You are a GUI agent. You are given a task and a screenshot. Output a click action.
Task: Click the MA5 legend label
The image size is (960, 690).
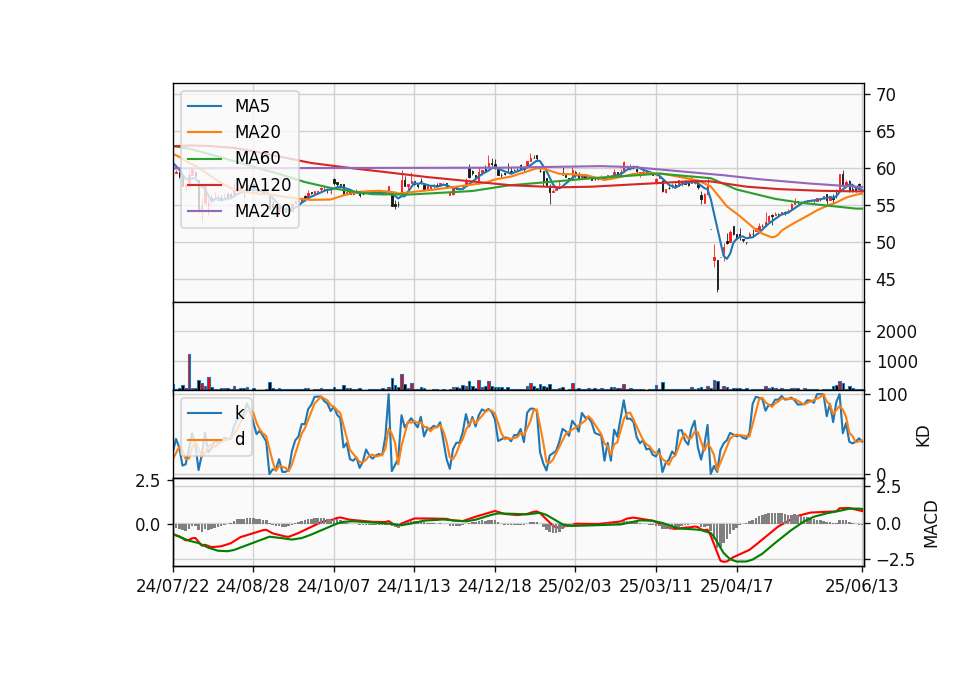tap(252, 106)
